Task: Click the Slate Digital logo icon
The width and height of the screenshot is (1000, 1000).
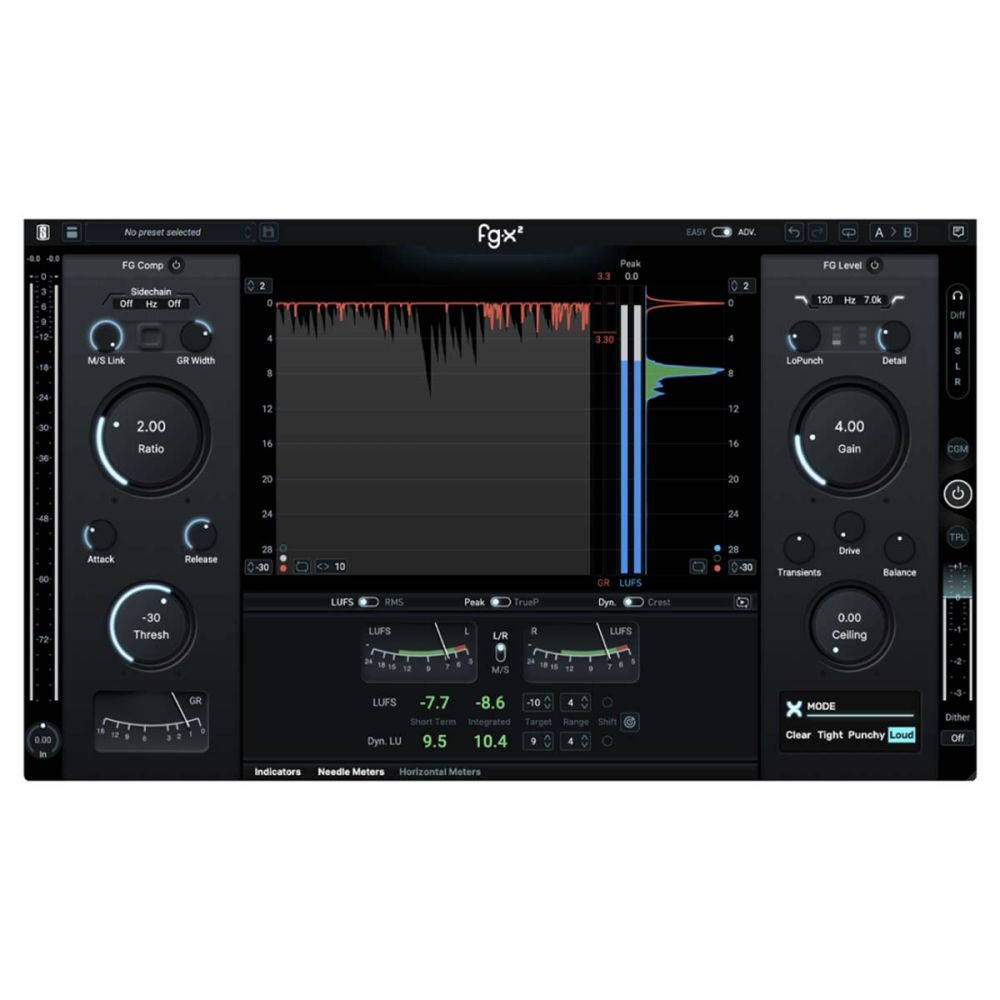Action: click(43, 232)
